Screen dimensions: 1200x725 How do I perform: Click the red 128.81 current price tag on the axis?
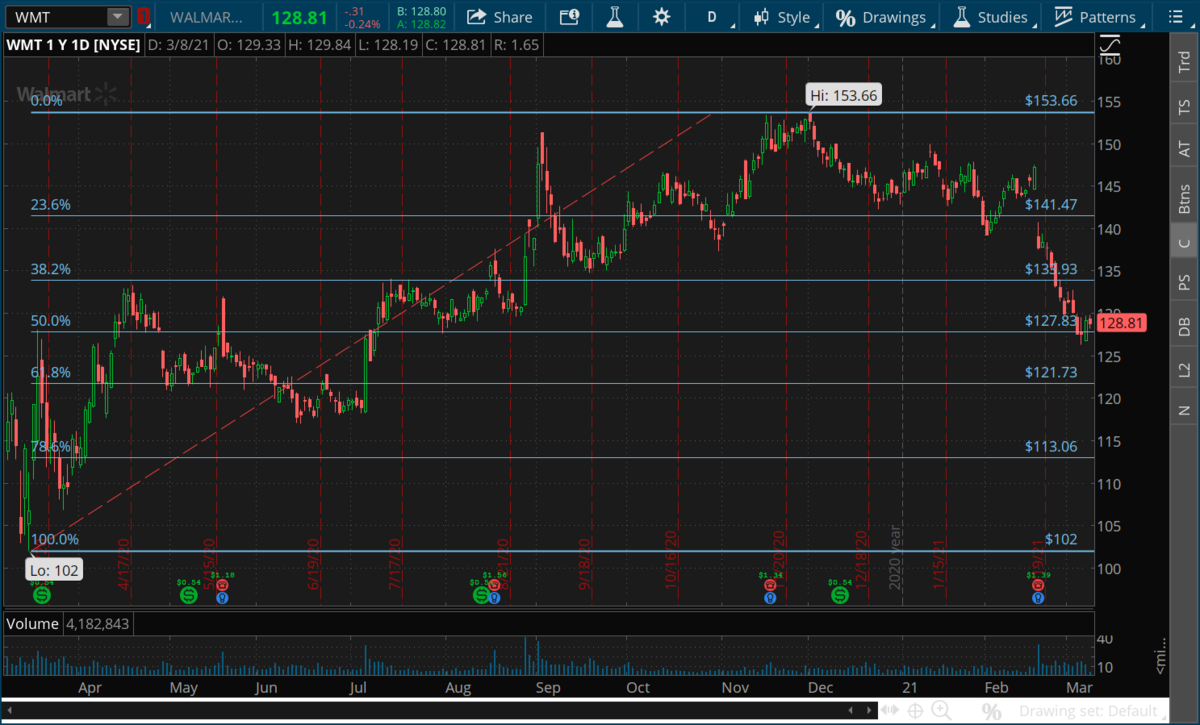coord(1123,323)
